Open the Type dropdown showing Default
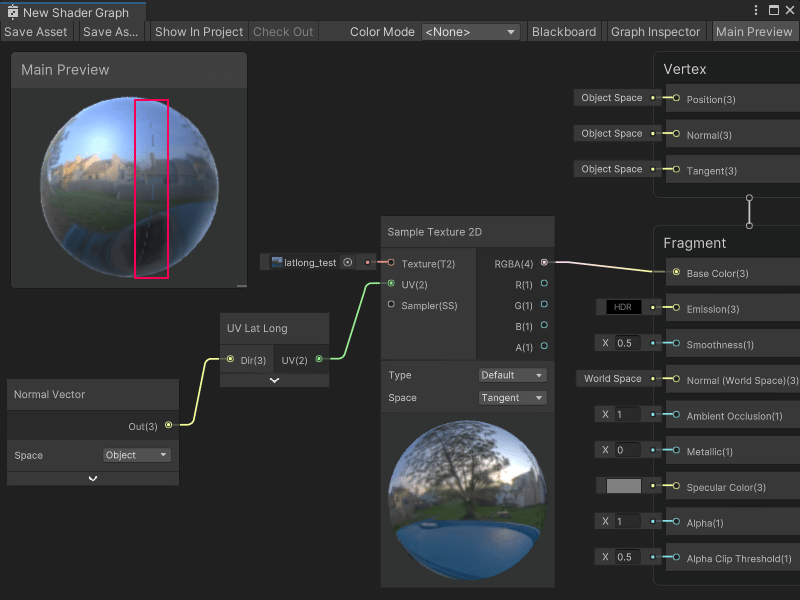800x600 pixels. [x=512, y=374]
